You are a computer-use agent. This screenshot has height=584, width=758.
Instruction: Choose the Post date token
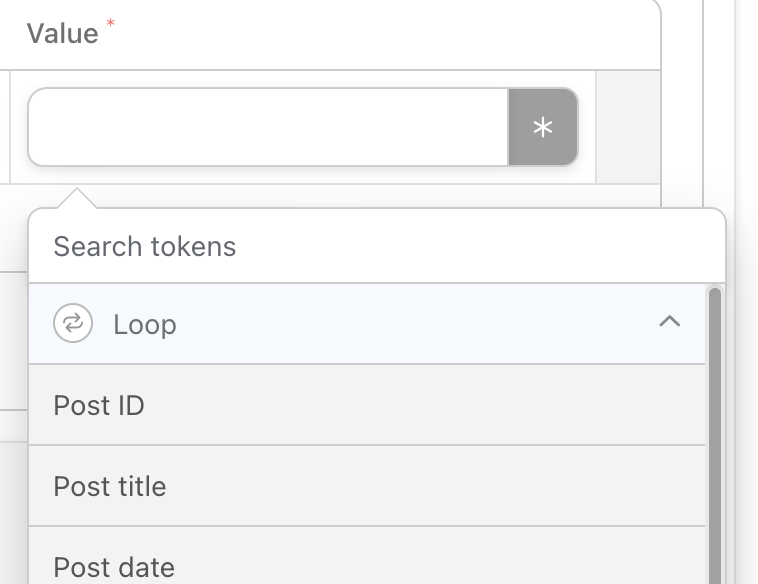click(367, 556)
